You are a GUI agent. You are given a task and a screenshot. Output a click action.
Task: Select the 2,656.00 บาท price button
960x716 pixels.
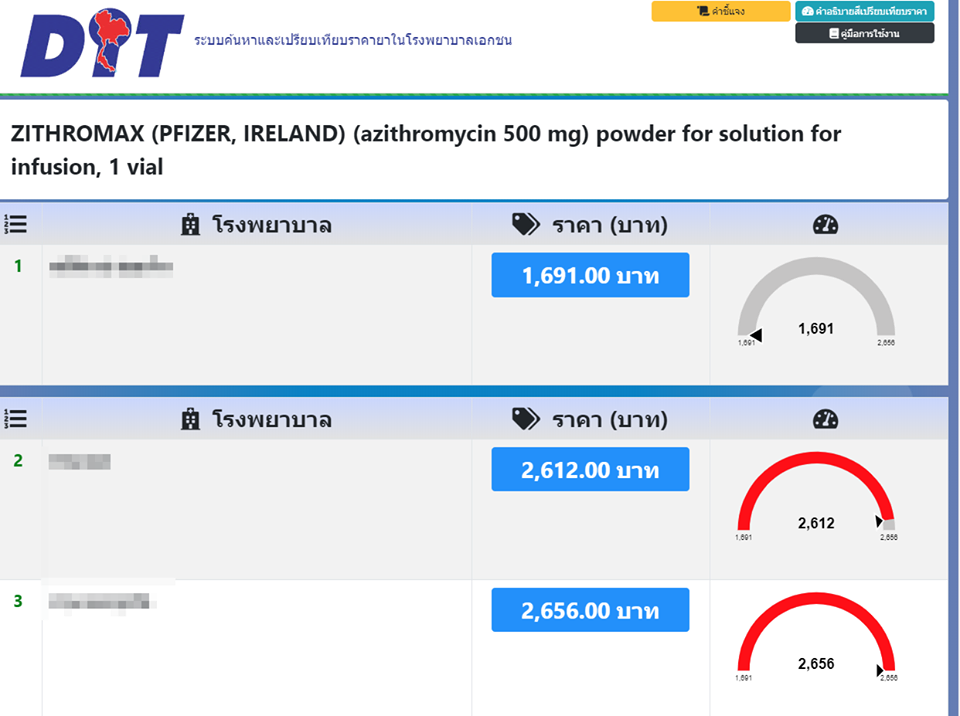coord(590,611)
